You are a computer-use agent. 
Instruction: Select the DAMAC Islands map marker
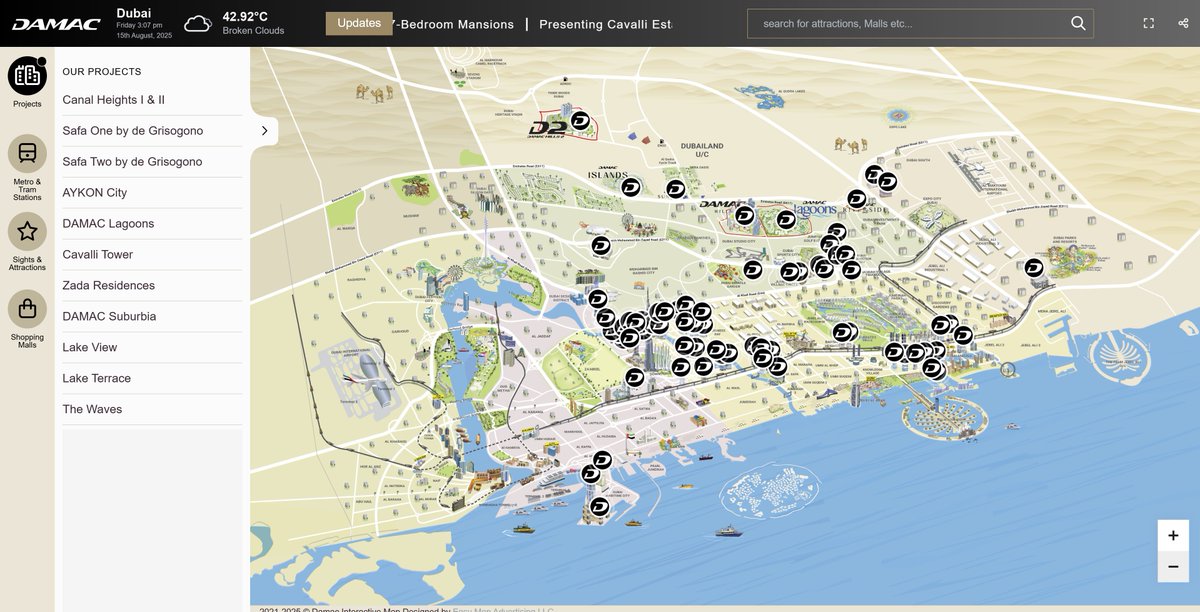click(x=631, y=187)
